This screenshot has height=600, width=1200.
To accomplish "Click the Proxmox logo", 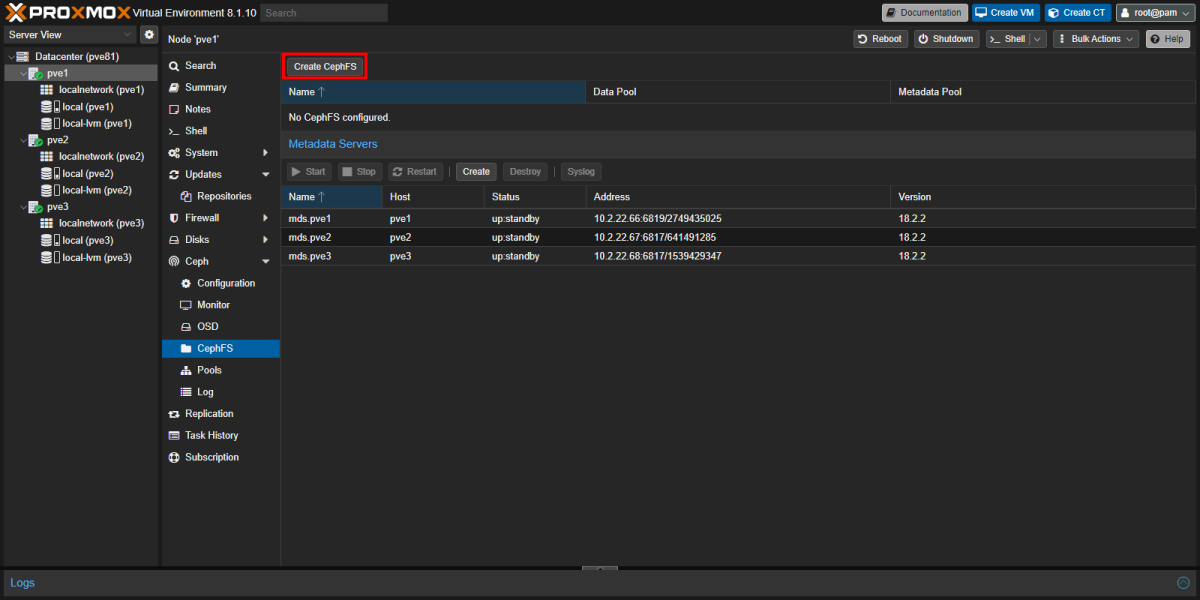I will coord(67,12).
